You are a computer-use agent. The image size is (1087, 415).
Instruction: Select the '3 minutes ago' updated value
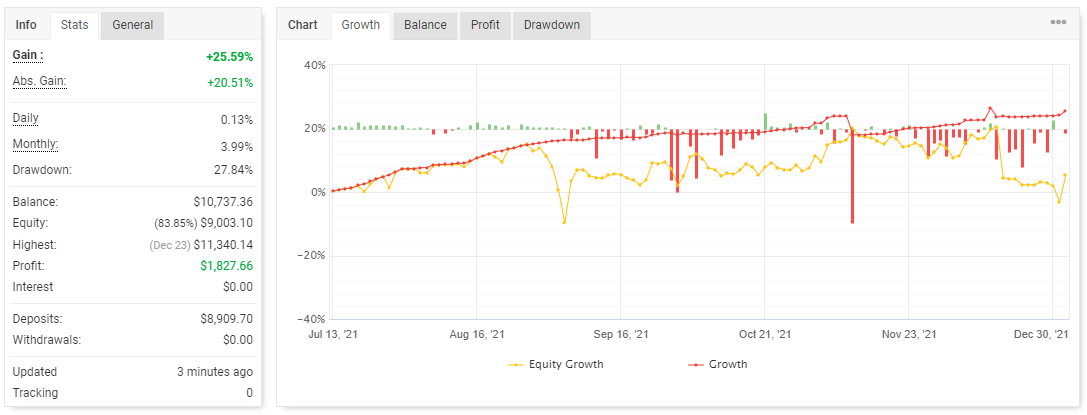point(215,372)
